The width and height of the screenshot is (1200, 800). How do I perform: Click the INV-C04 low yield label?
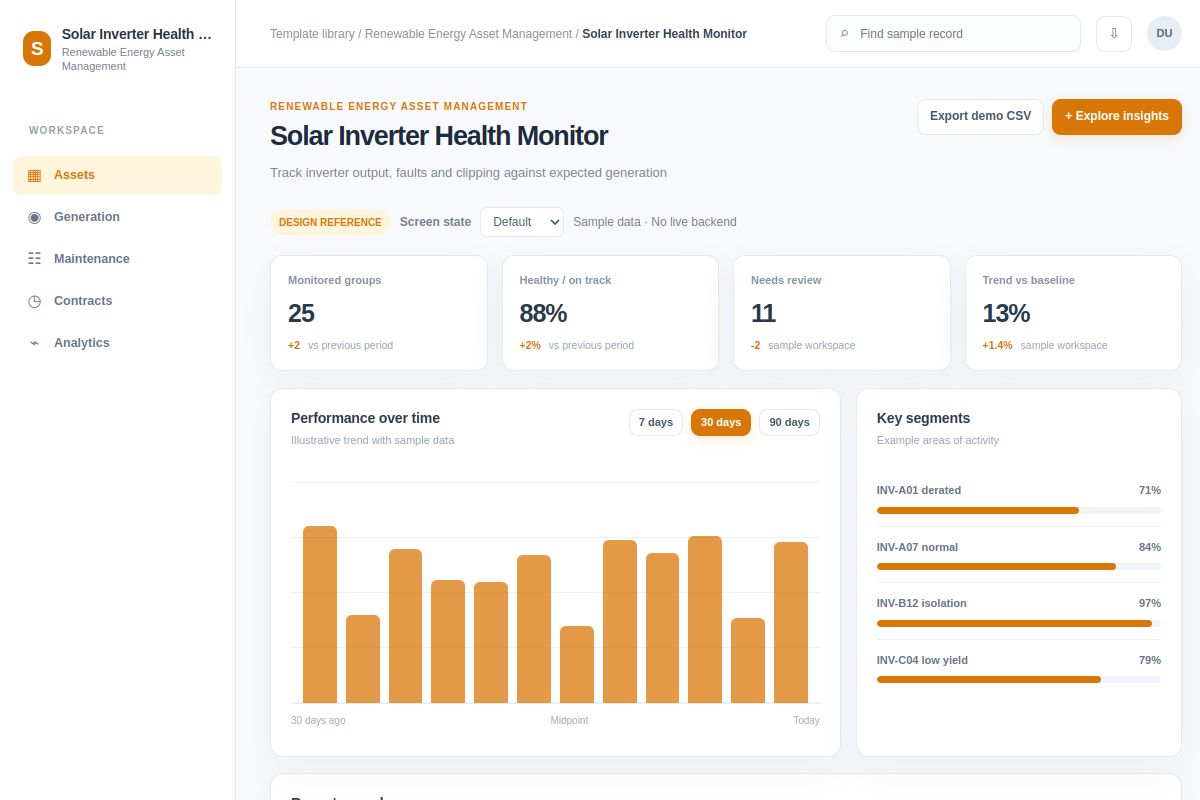pos(922,660)
